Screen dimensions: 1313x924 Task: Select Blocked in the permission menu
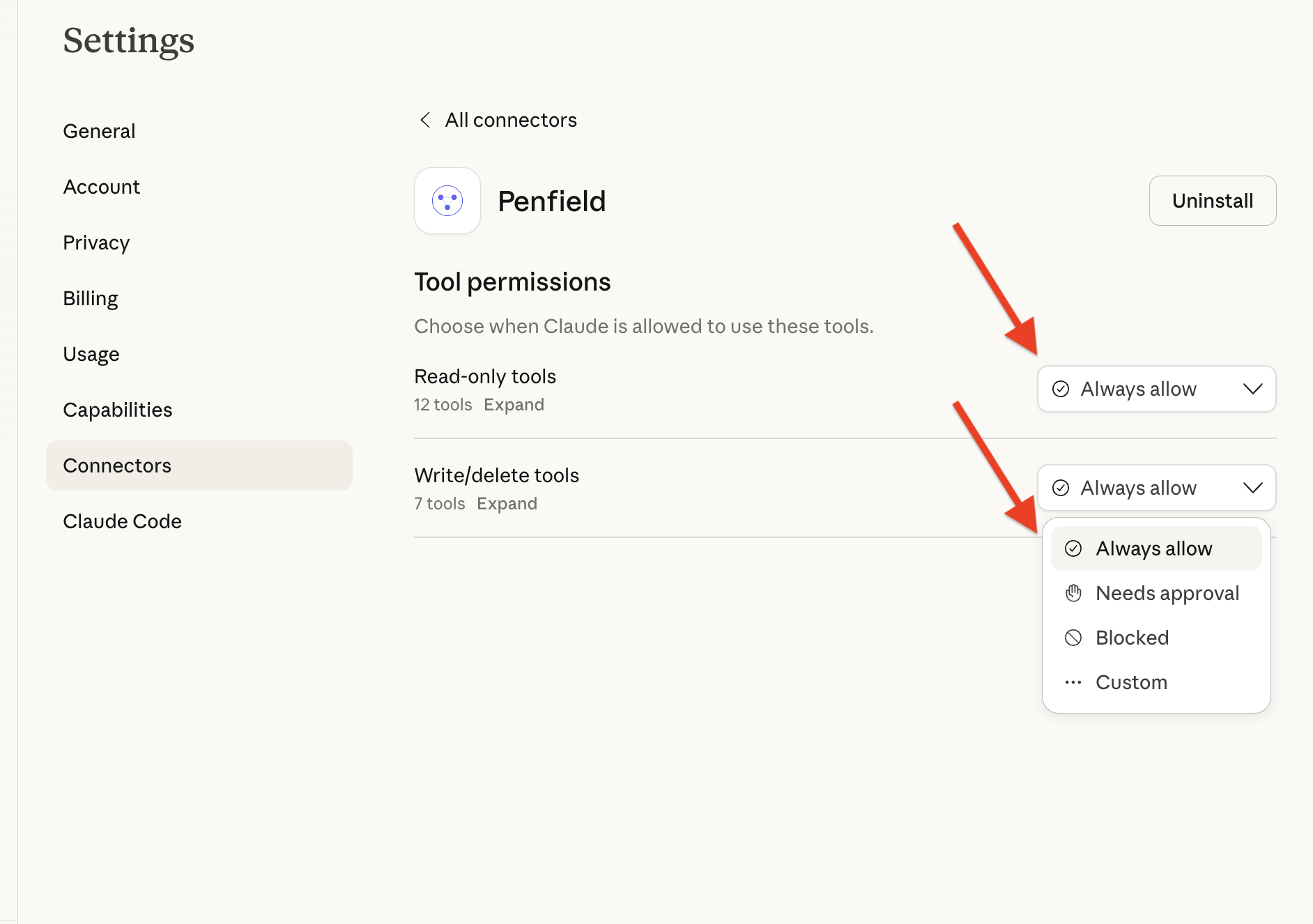(x=1156, y=638)
